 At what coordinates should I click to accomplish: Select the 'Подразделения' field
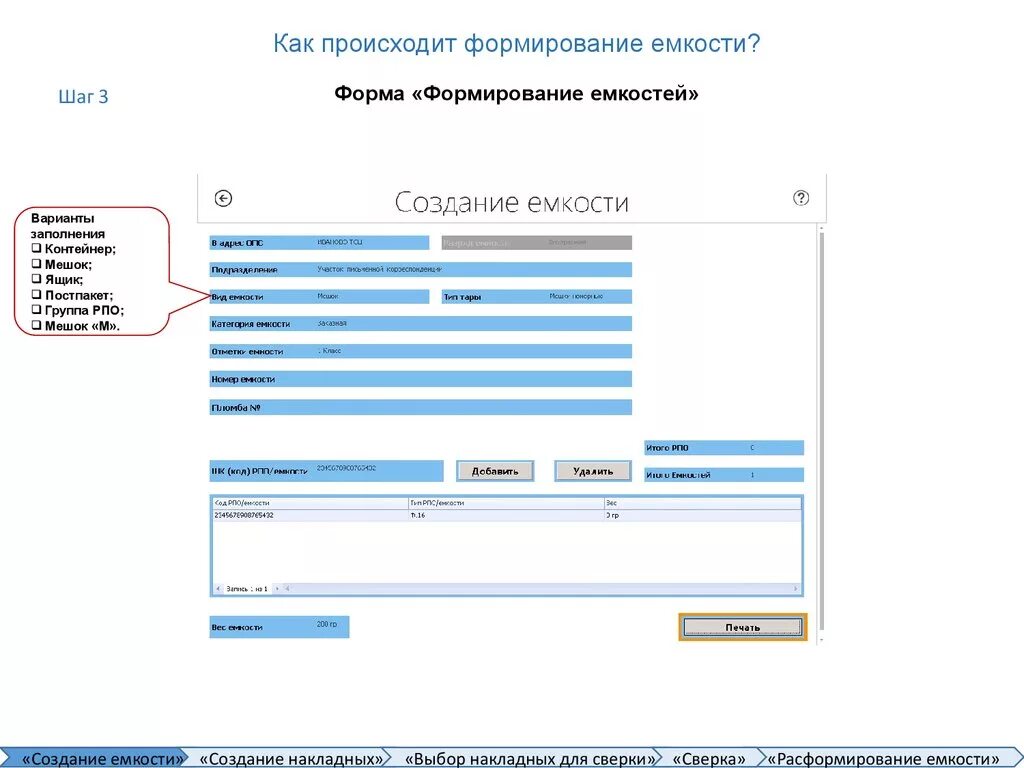(x=421, y=270)
